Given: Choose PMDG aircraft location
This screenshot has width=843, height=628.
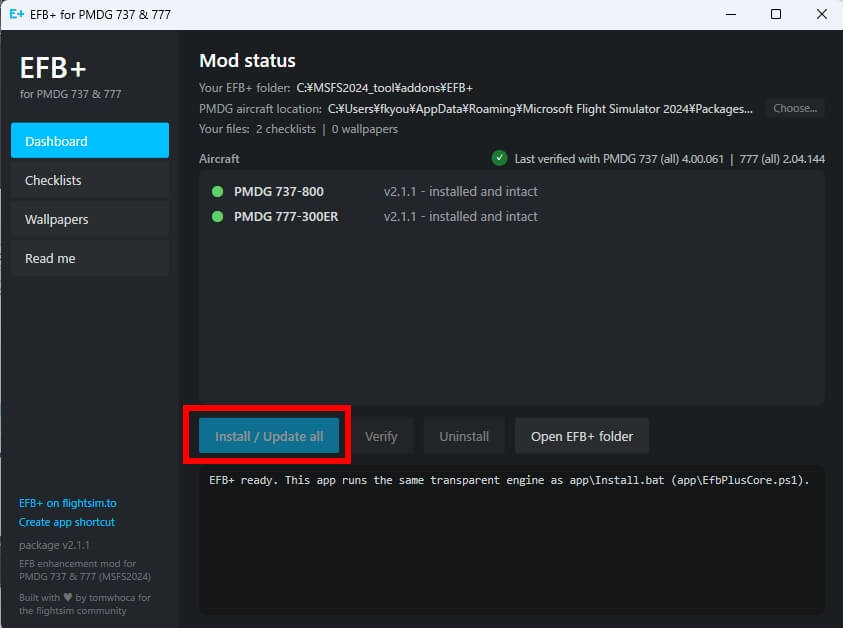Looking at the screenshot, I should [x=795, y=108].
